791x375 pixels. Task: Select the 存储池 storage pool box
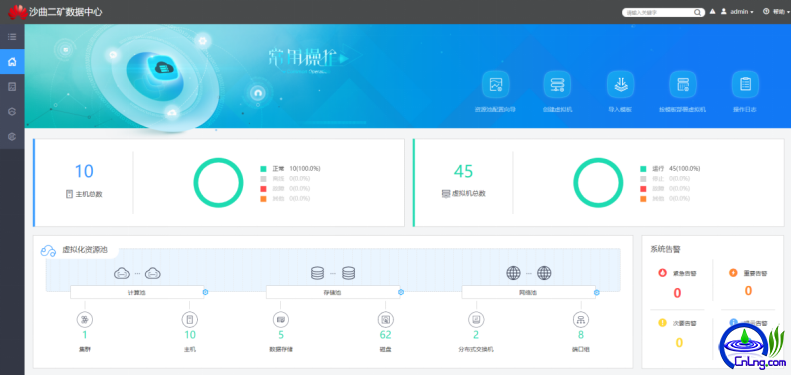coord(333,292)
